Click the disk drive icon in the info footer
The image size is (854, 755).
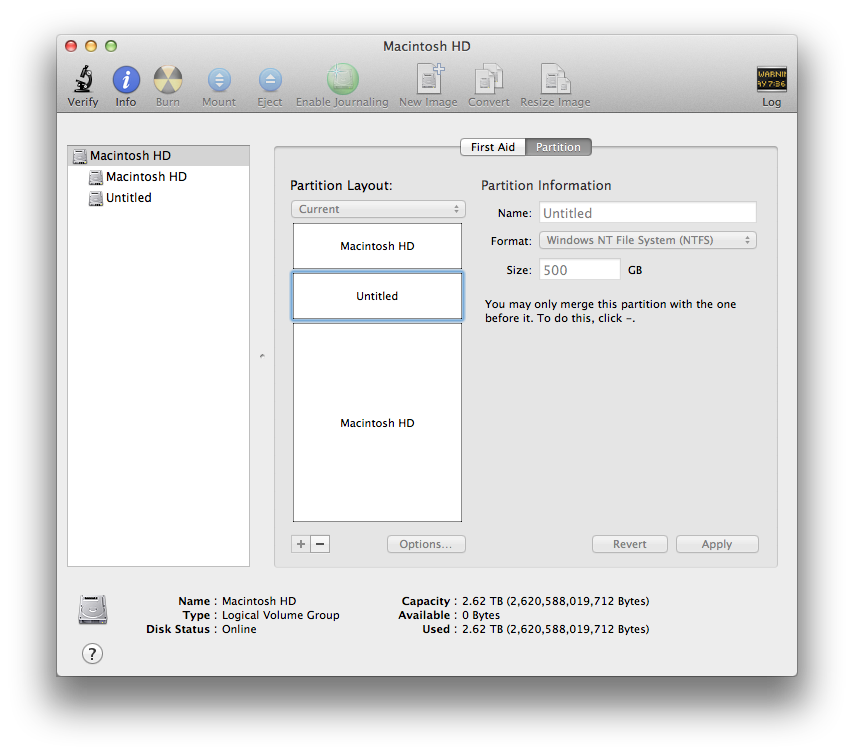[93, 610]
